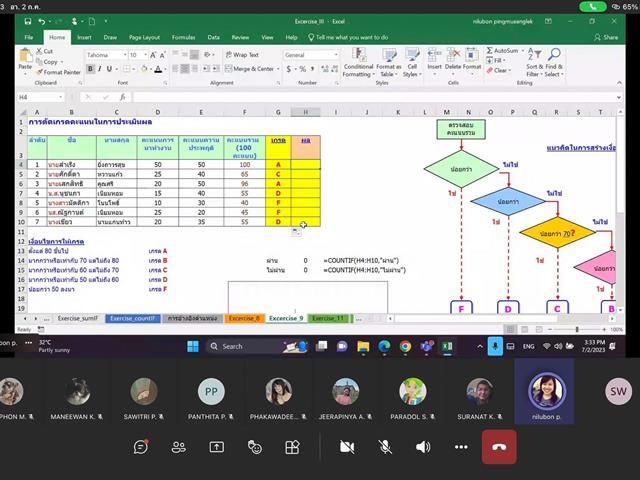Click the Format Painter brush icon
The height and width of the screenshot is (480, 640).
40,72
